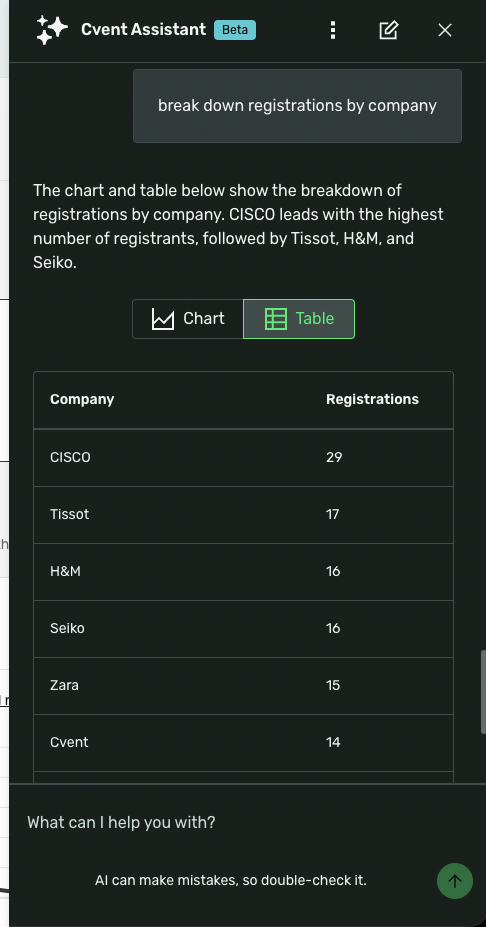Click the Registrations column header
This screenshot has height=927, width=486.
coord(372,400)
